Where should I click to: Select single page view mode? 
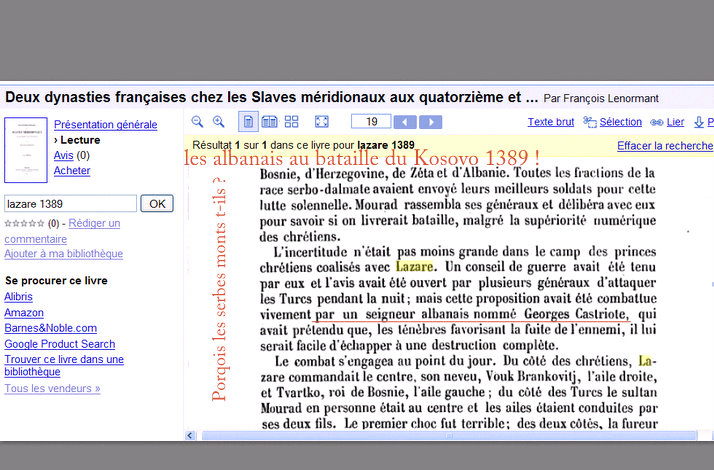[x=248, y=122]
